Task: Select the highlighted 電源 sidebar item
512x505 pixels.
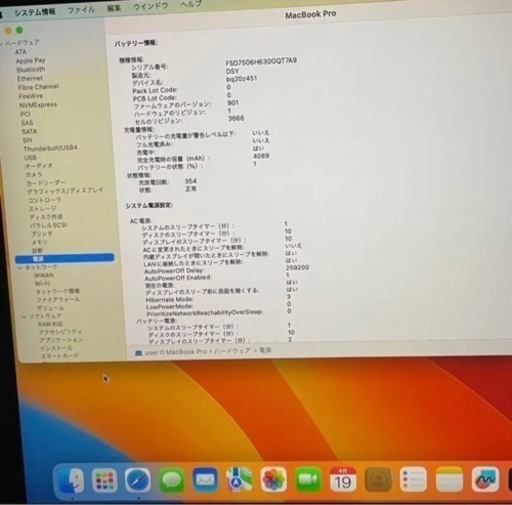Action: (x=65, y=258)
